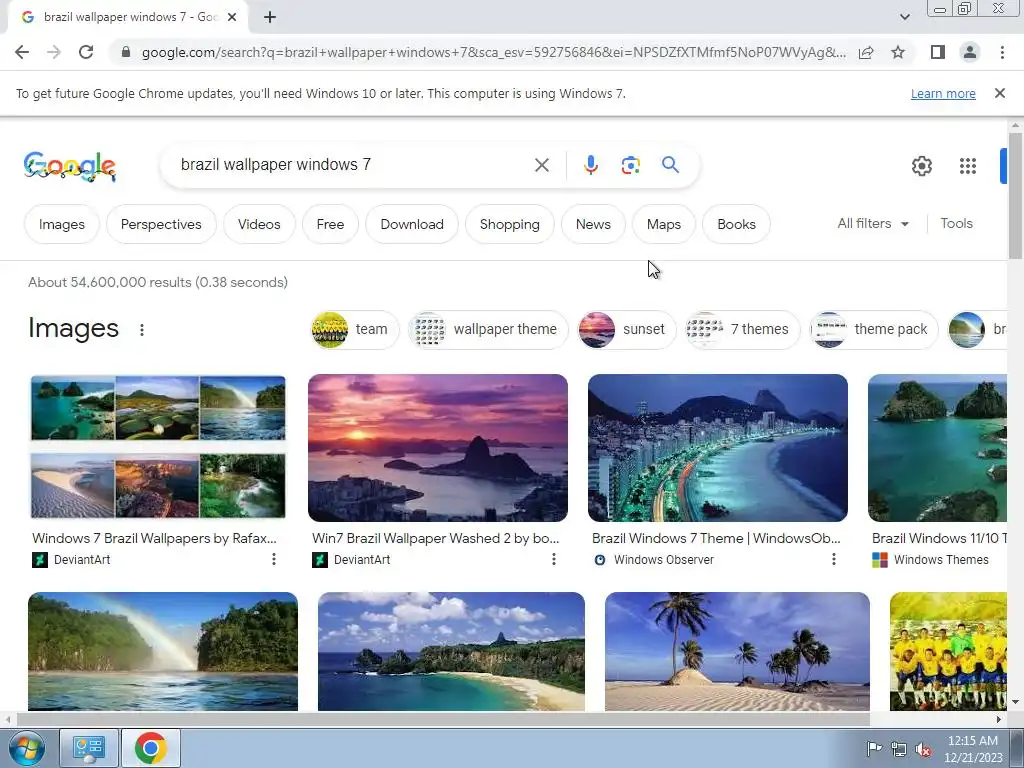This screenshot has width=1024, height=768.
Task: Toggle Chrome side panel
Action: point(938,52)
